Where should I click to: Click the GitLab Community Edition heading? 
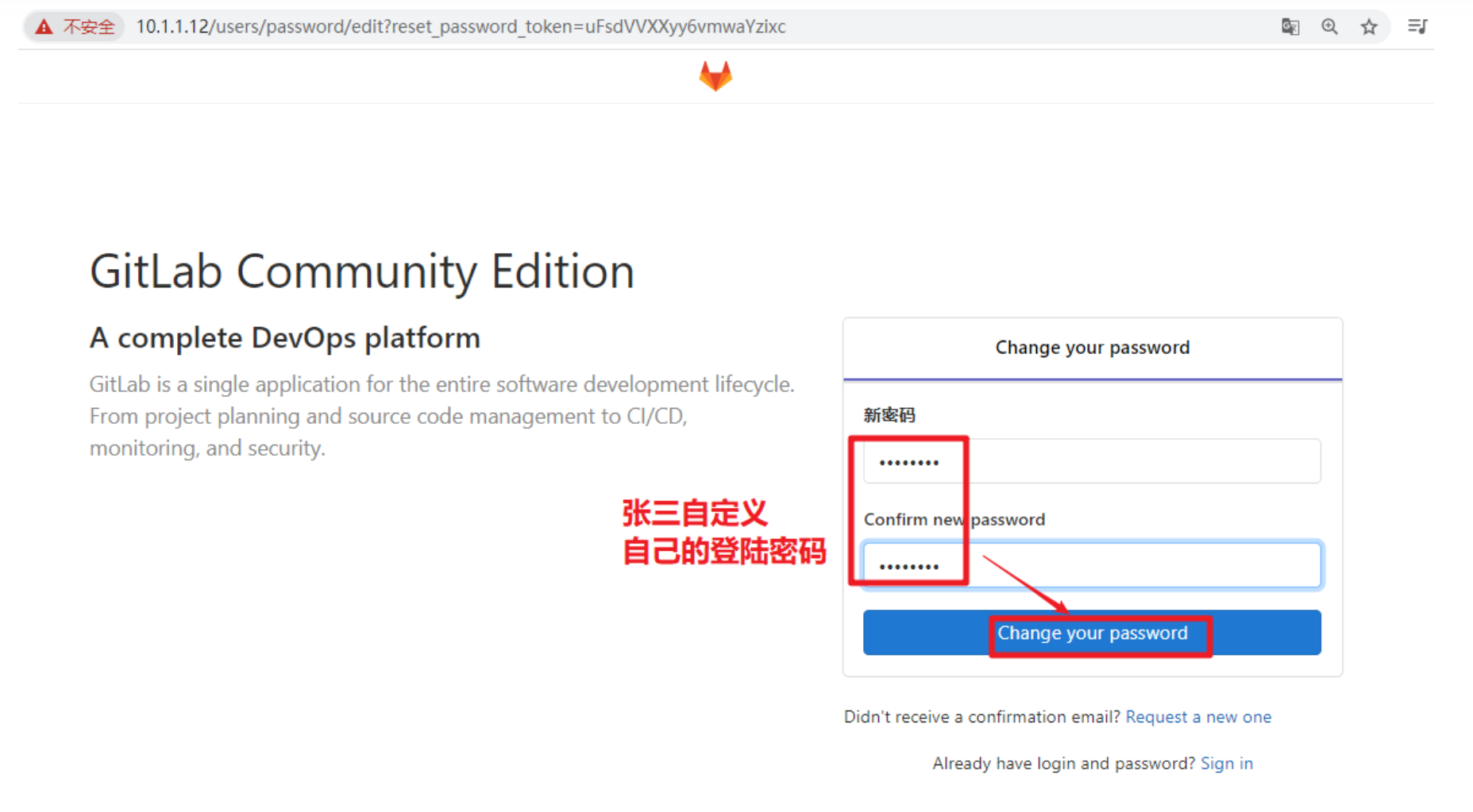(x=362, y=271)
